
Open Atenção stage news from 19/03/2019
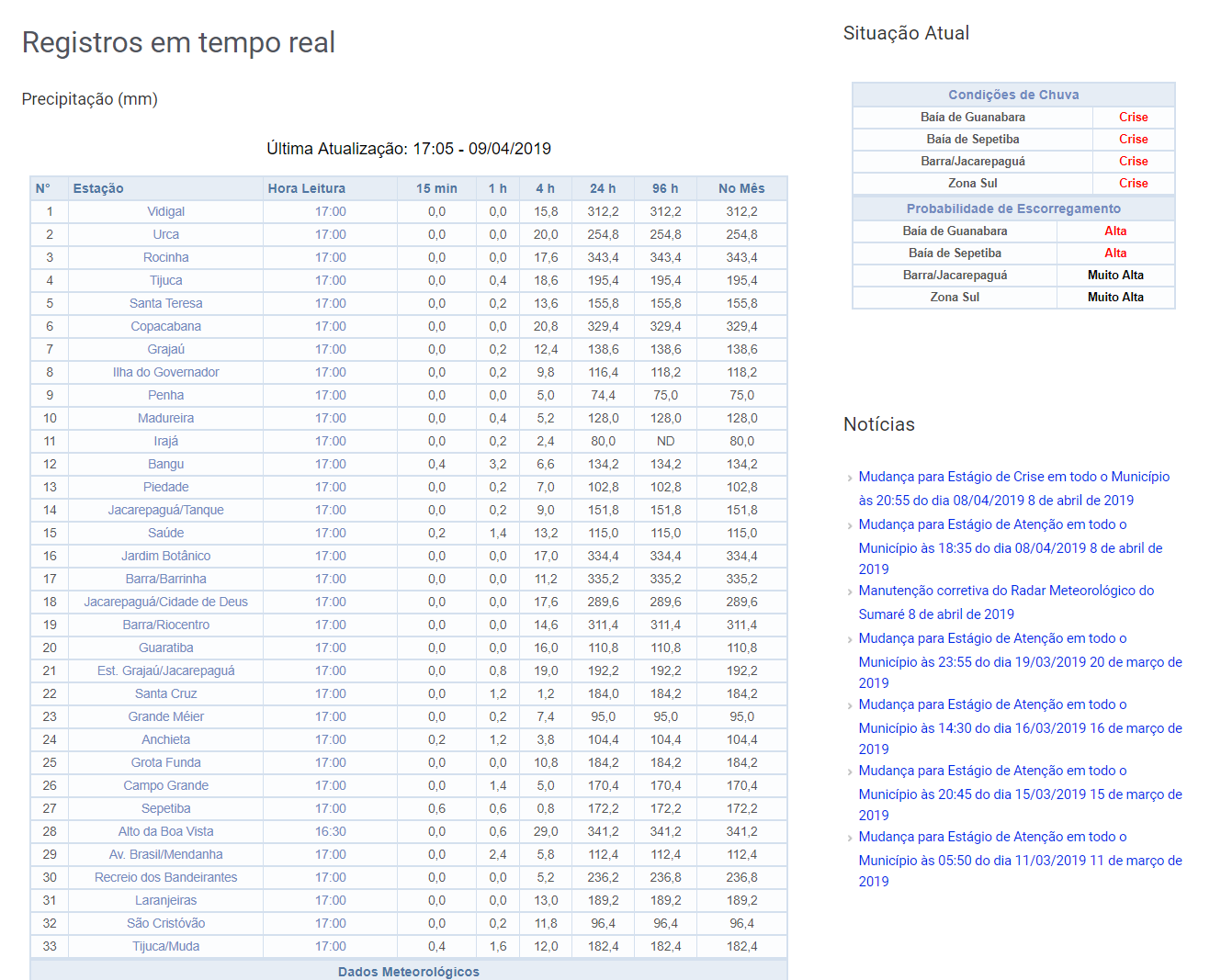(x=1020, y=660)
